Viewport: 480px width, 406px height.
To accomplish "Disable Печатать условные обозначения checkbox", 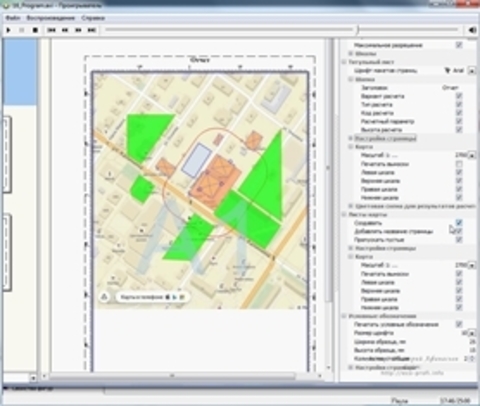I will [x=459, y=324].
